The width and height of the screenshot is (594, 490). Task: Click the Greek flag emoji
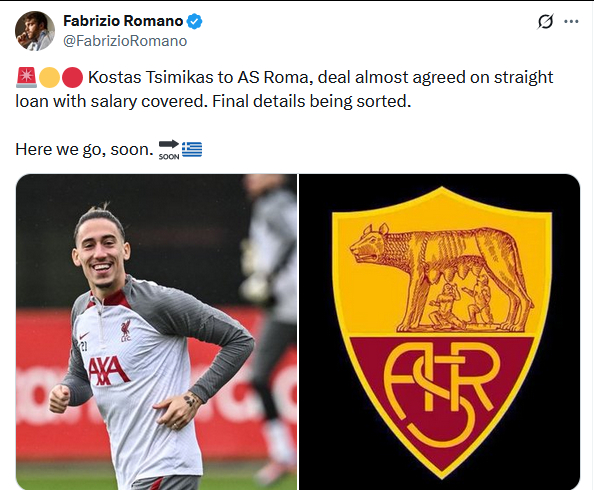192,149
